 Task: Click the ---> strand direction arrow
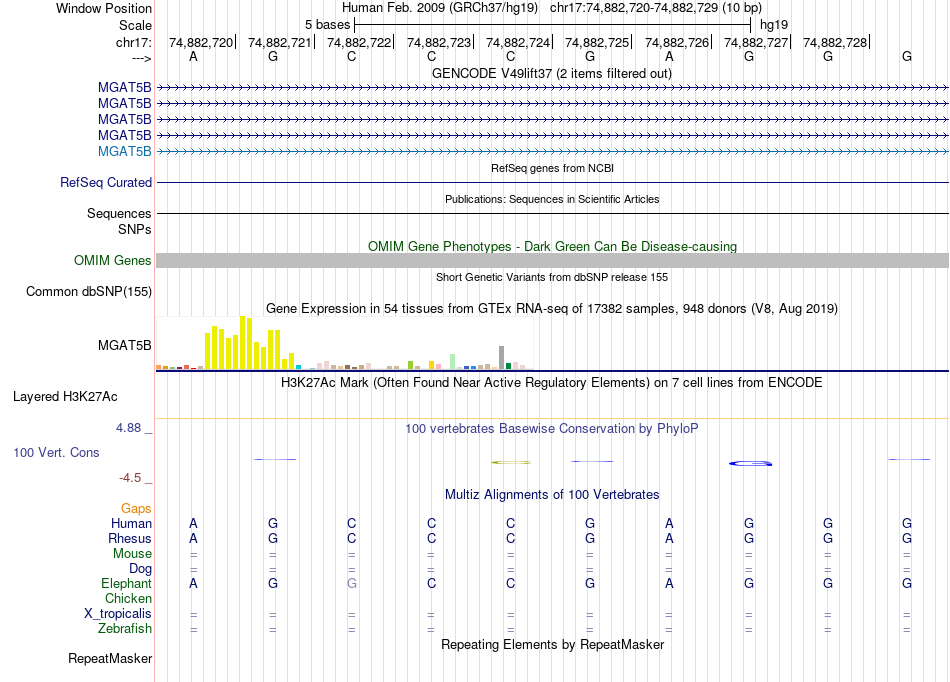142,58
